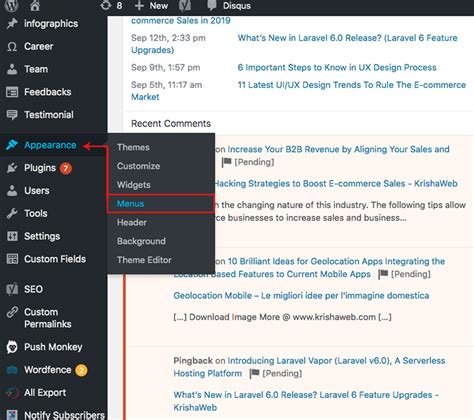
Task: Click the Plugins plug icon
Action: click(12, 168)
